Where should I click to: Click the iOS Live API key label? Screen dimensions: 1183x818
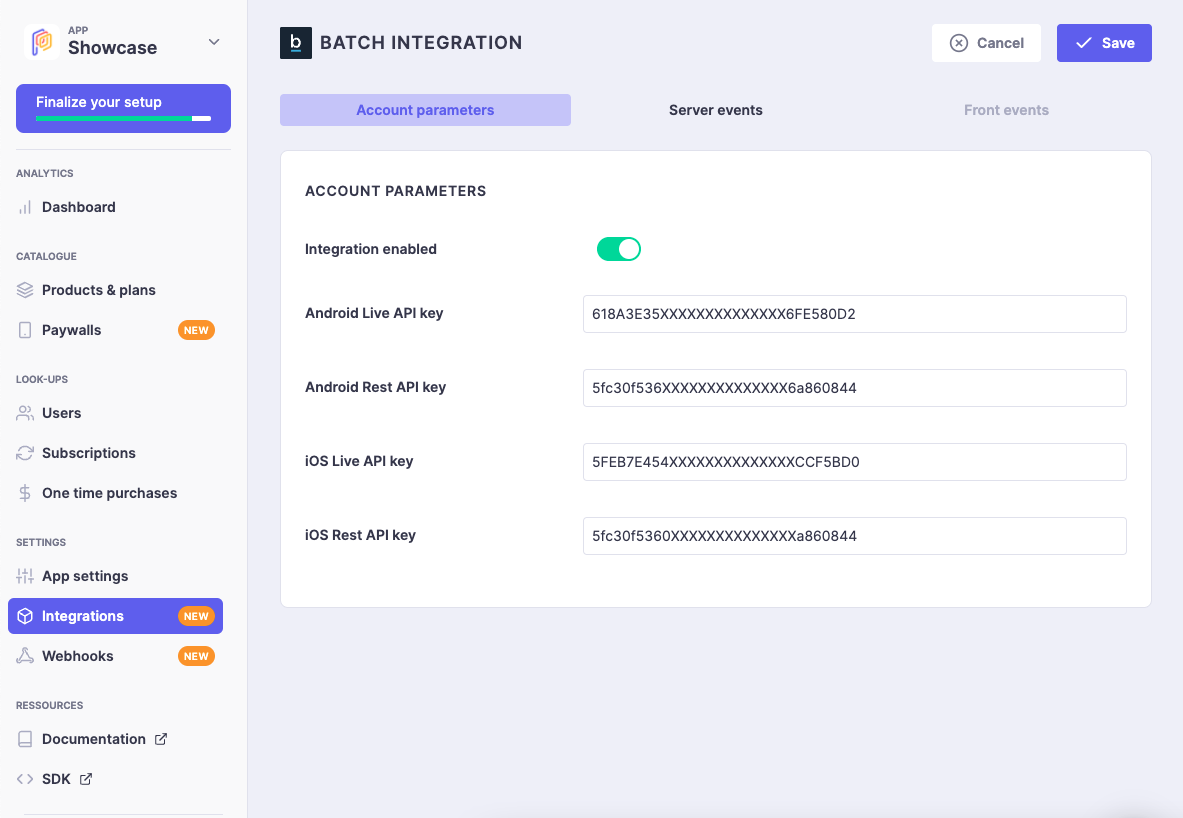359,461
